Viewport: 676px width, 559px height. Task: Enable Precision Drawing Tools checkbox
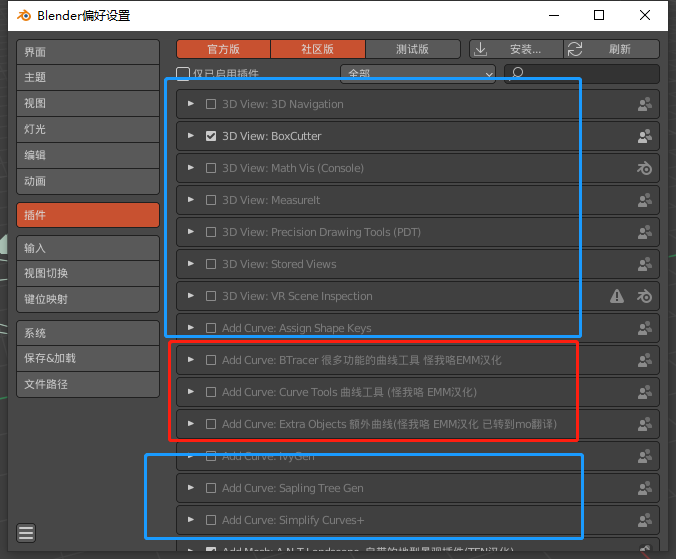[x=211, y=232]
